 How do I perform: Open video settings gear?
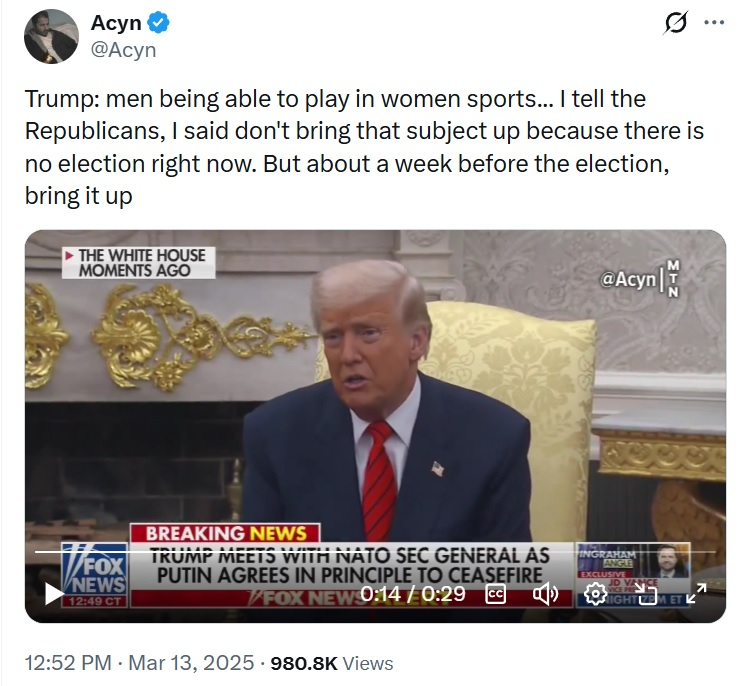point(595,594)
